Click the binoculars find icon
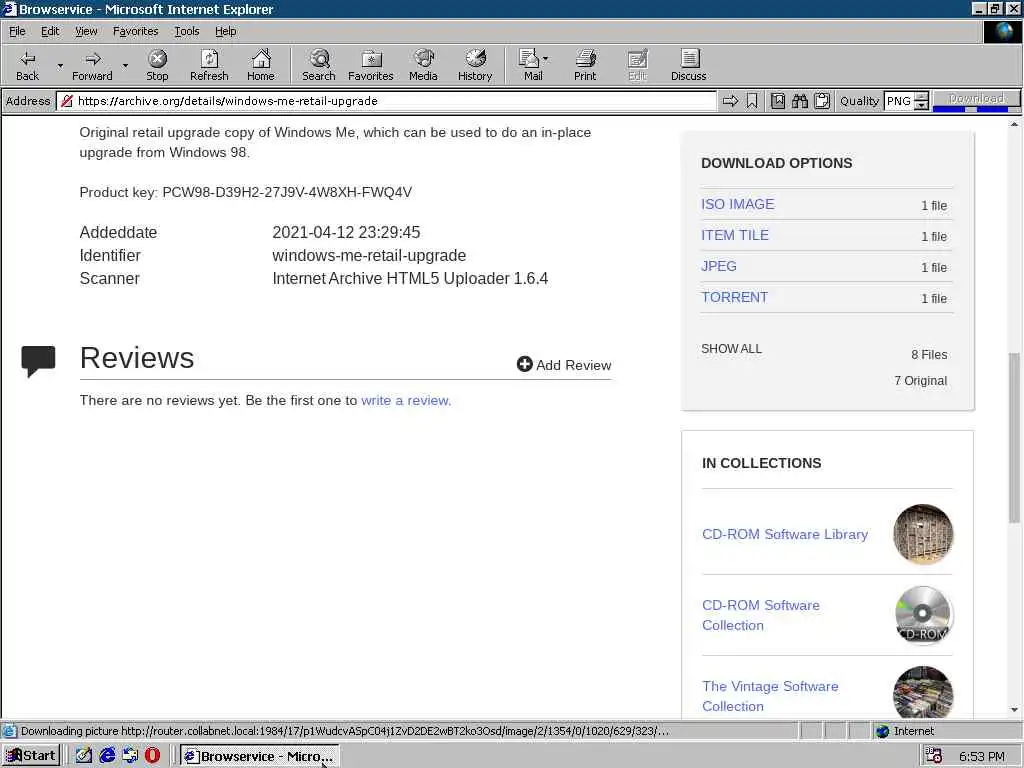Viewport: 1024px width, 768px height. click(x=800, y=101)
